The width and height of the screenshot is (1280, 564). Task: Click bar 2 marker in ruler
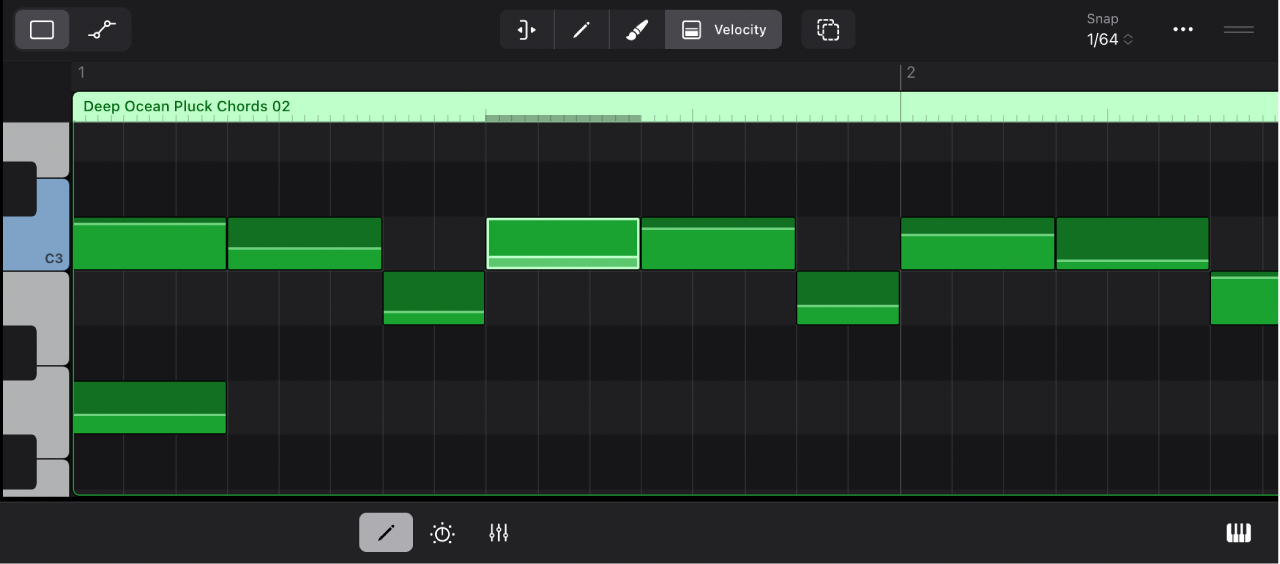(x=910, y=73)
